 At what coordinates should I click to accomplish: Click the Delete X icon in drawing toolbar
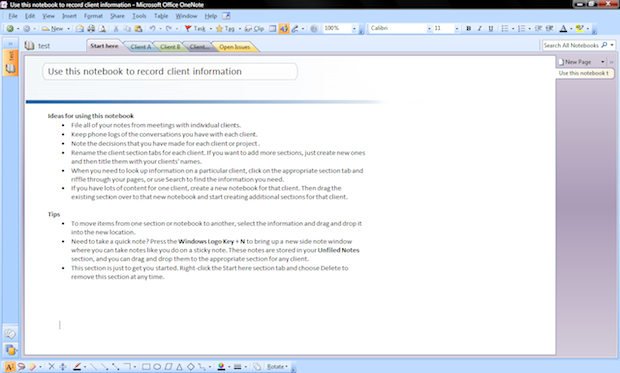click(x=51, y=367)
